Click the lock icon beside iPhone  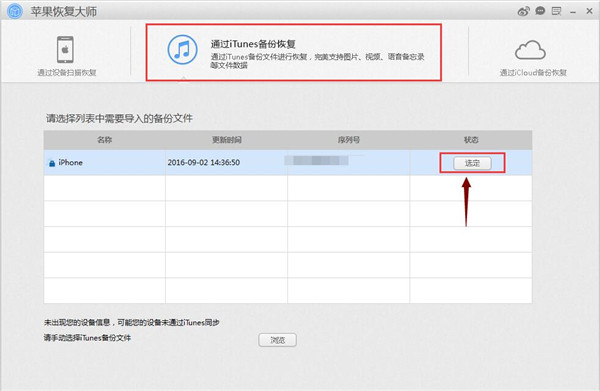[52, 163]
